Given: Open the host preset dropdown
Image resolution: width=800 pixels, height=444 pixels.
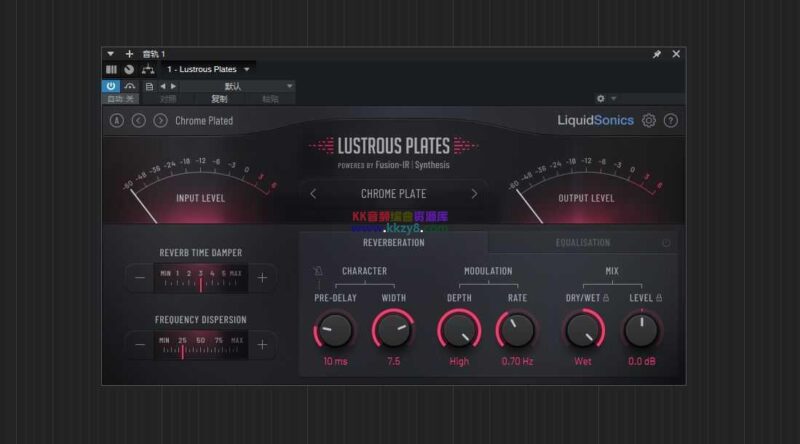Looking at the screenshot, I should pos(237,86).
